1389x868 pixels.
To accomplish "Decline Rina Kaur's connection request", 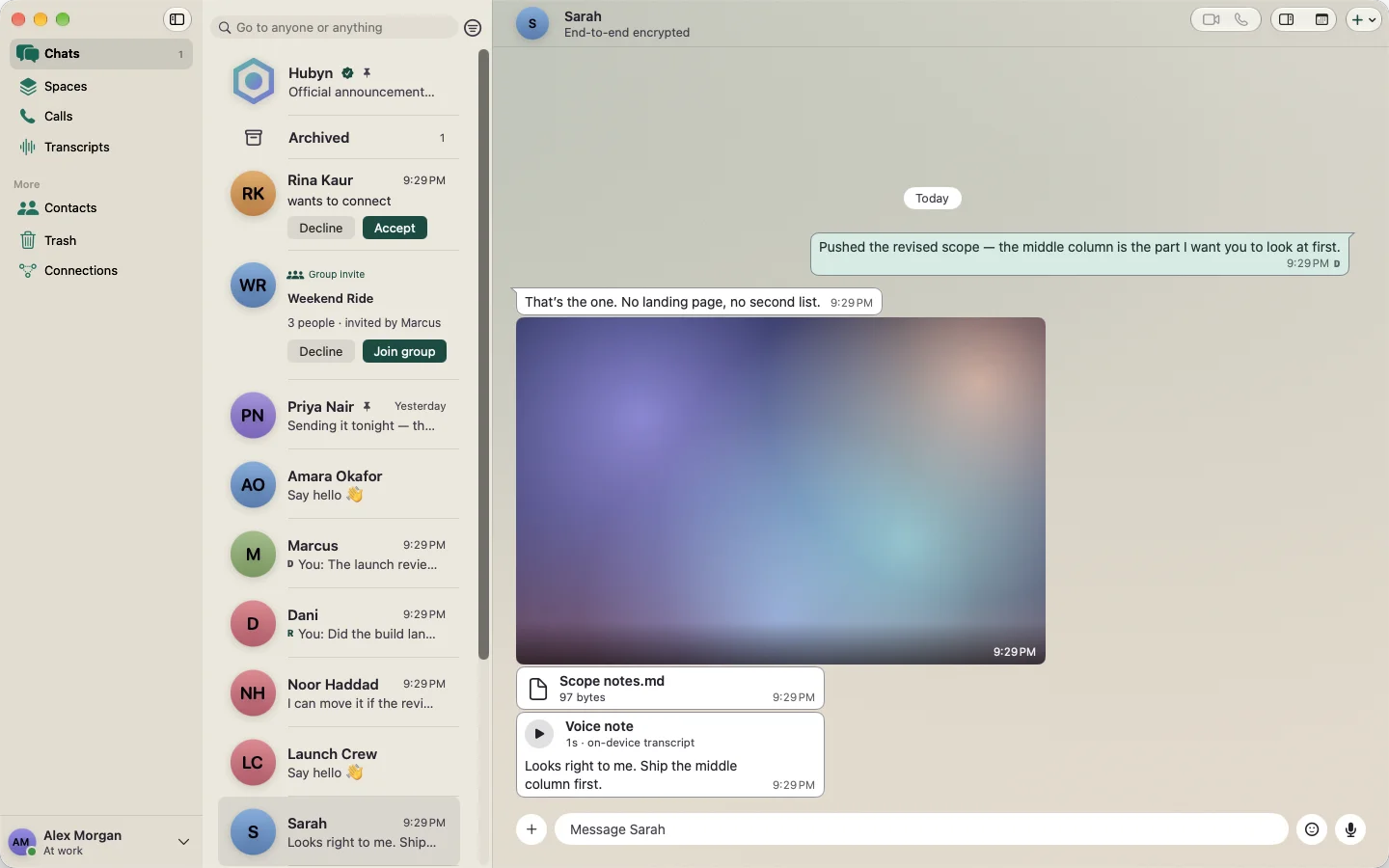I will (x=321, y=229).
